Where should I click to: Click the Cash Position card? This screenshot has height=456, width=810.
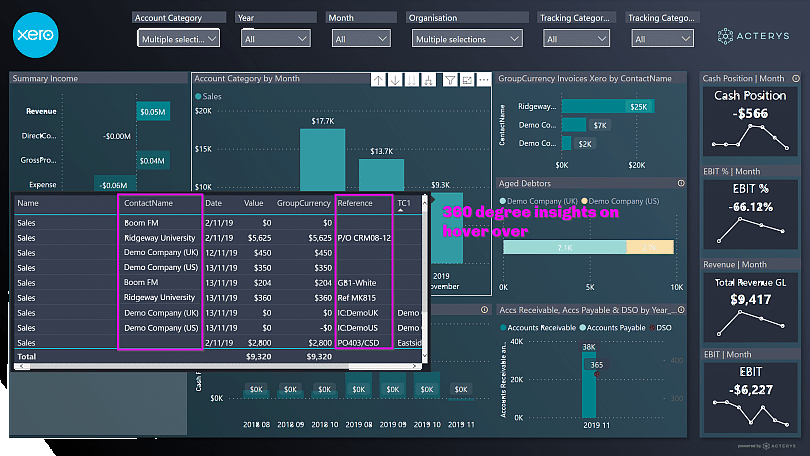pyautogui.click(x=750, y=122)
